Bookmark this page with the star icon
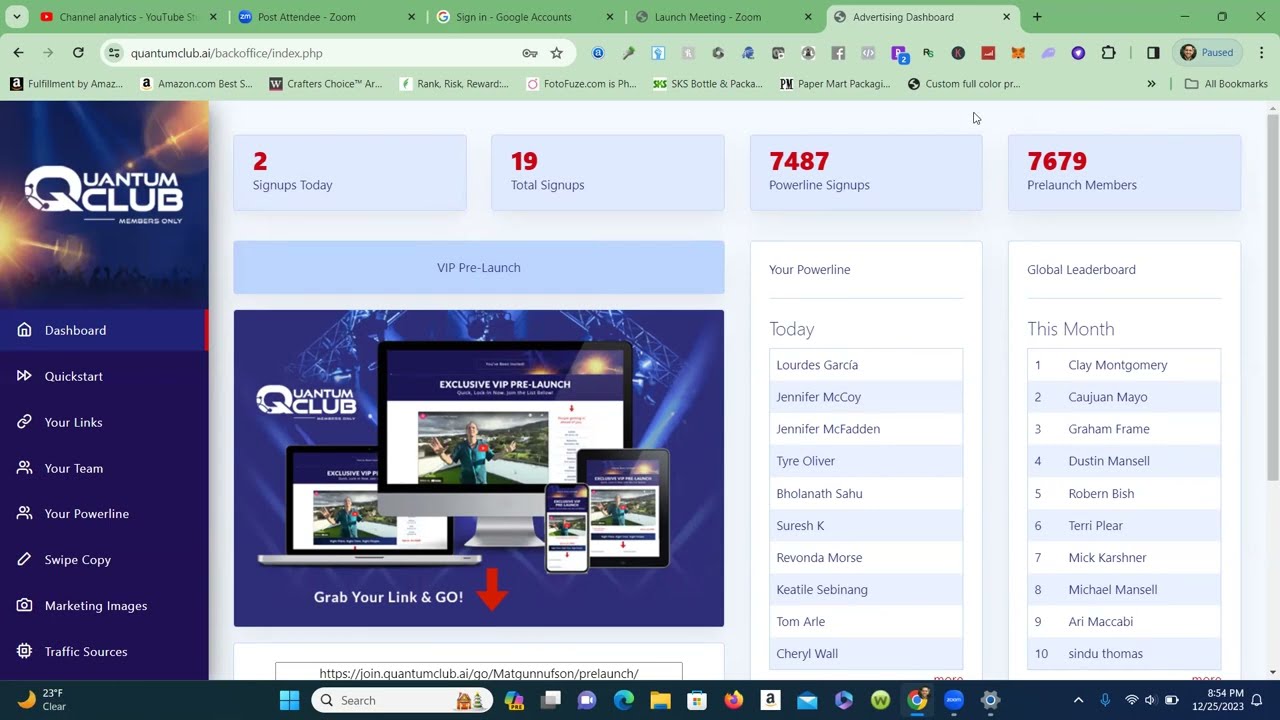 [557, 53]
